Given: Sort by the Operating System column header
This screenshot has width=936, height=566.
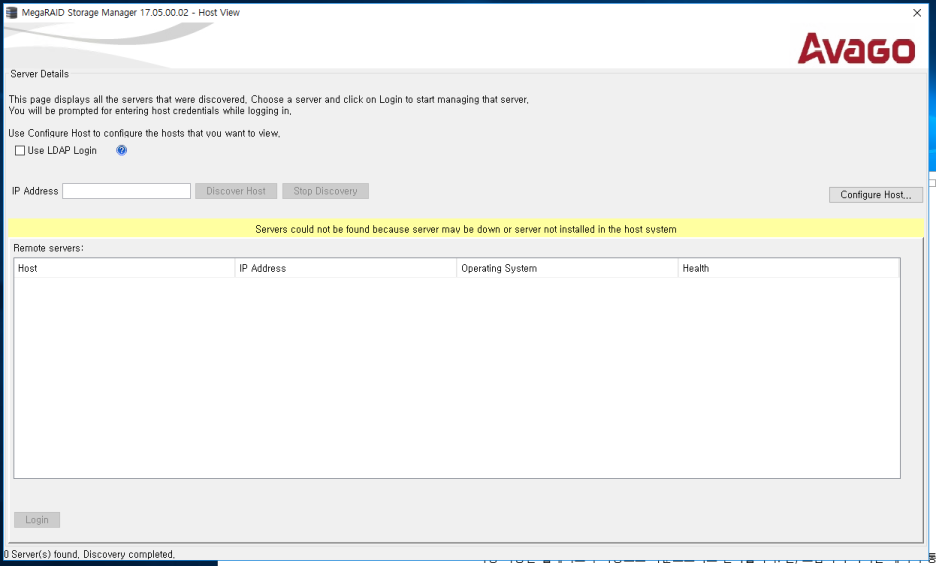Looking at the screenshot, I should tap(567, 269).
